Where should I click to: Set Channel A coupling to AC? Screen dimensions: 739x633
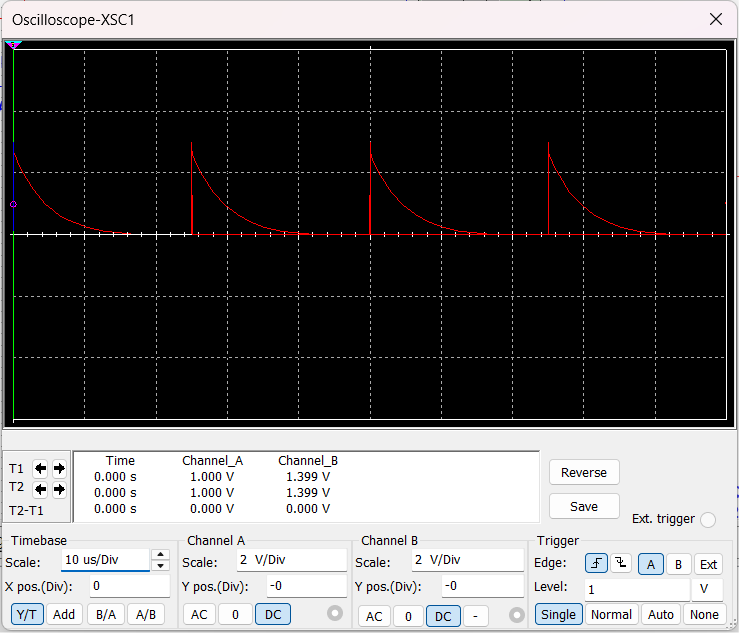click(199, 614)
